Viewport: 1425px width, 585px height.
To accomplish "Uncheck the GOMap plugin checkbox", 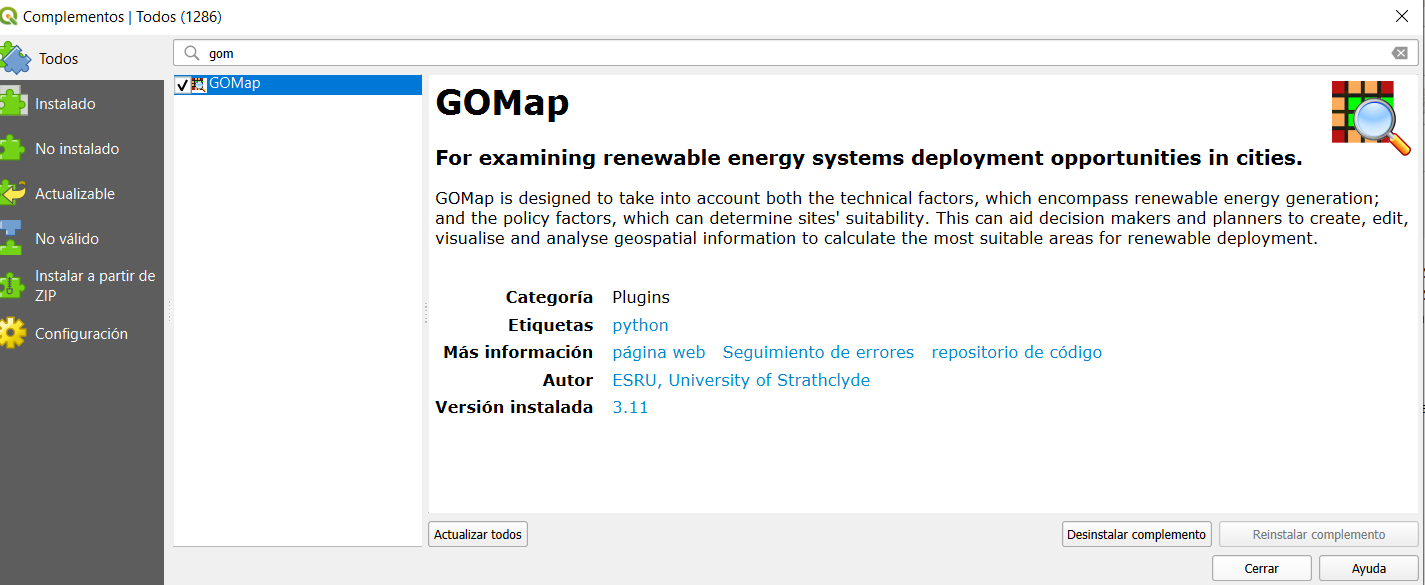I will pyautogui.click(x=182, y=85).
